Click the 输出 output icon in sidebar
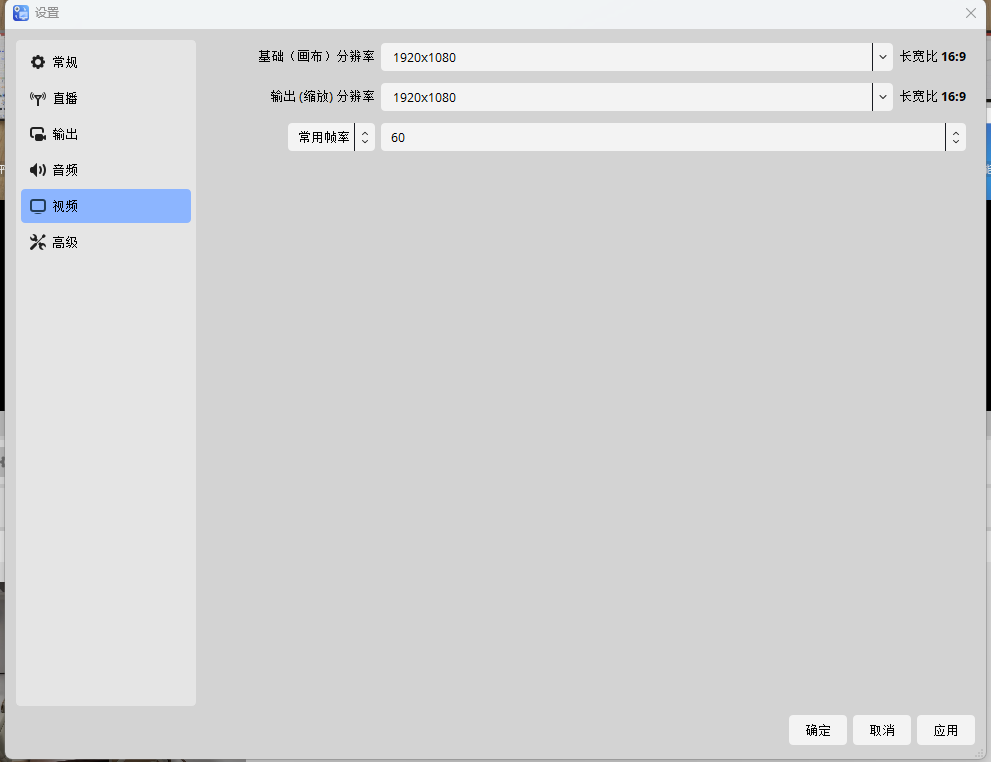Image resolution: width=991 pixels, height=762 pixels. point(38,134)
